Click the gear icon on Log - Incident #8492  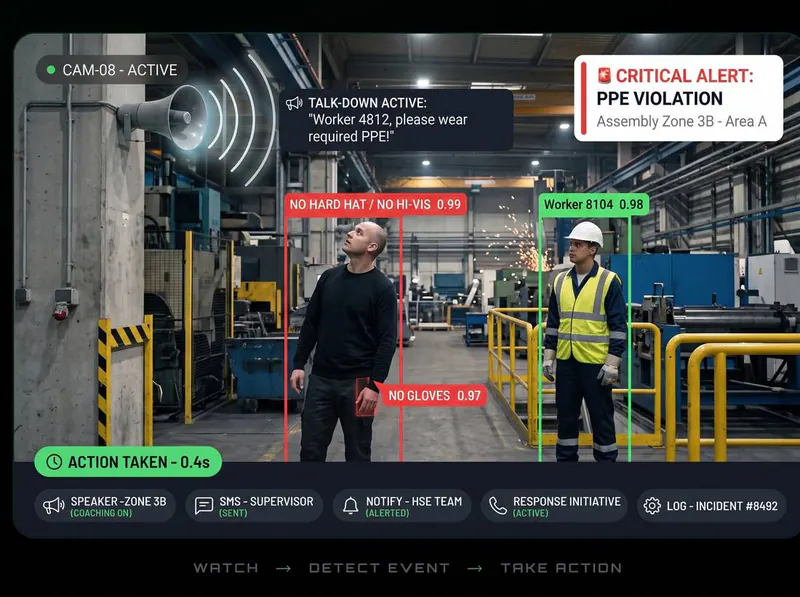point(652,506)
